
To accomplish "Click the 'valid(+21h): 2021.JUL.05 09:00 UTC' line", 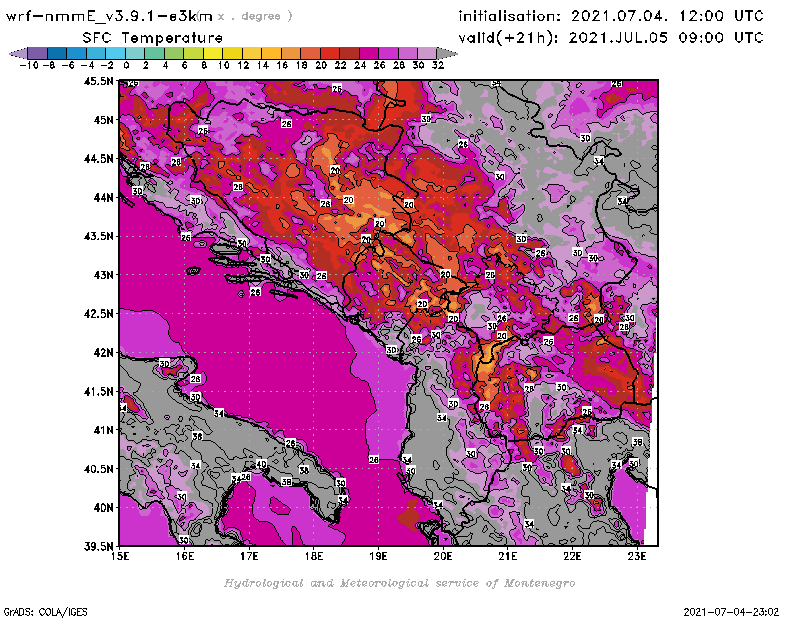I will pyautogui.click(x=611, y=38).
